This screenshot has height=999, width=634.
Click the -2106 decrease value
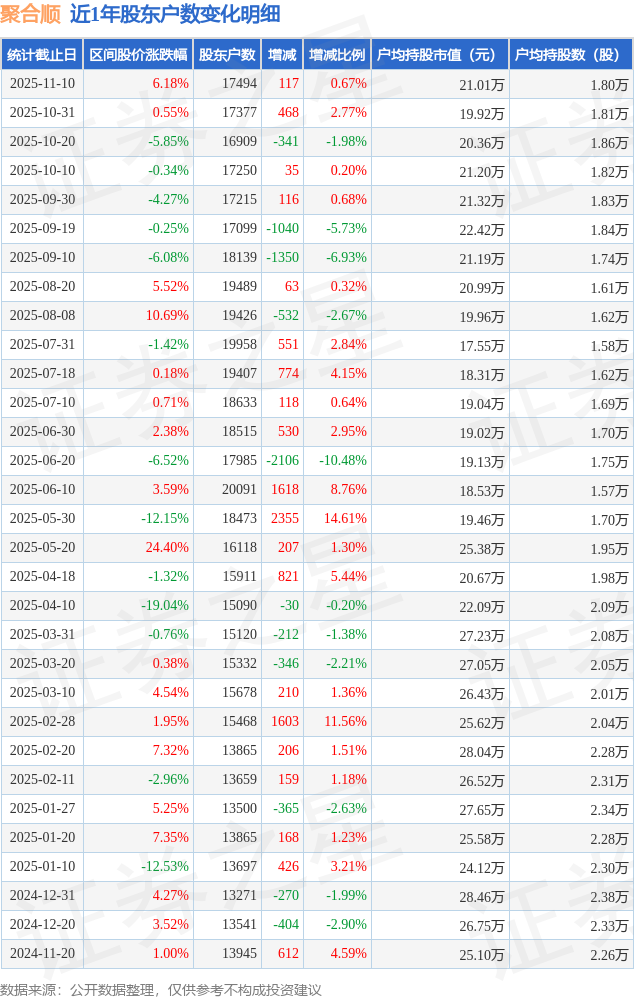pos(282,461)
